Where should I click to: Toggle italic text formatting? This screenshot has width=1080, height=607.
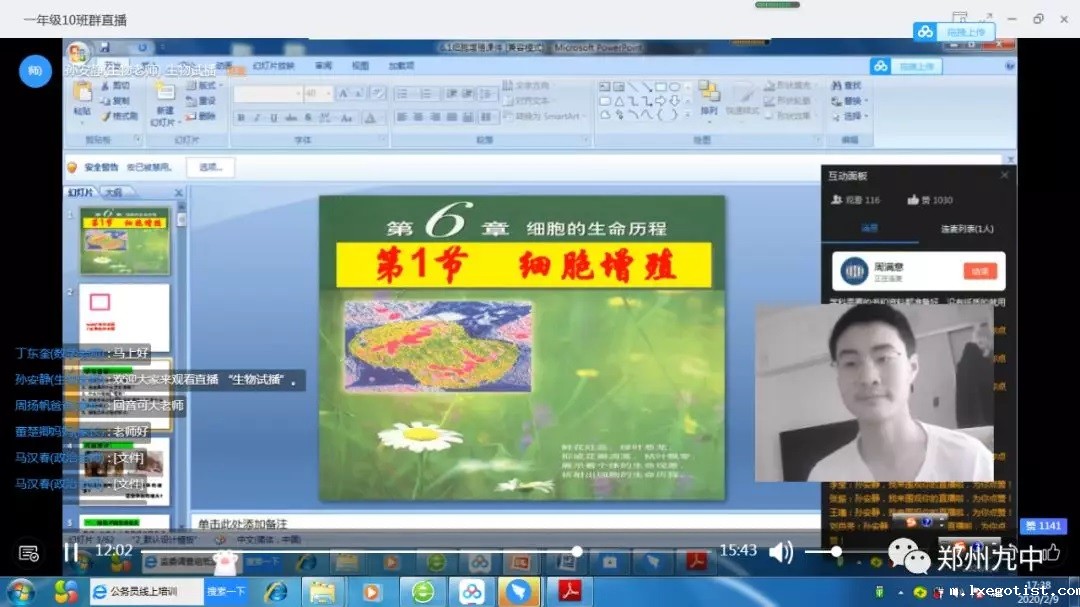(x=257, y=118)
